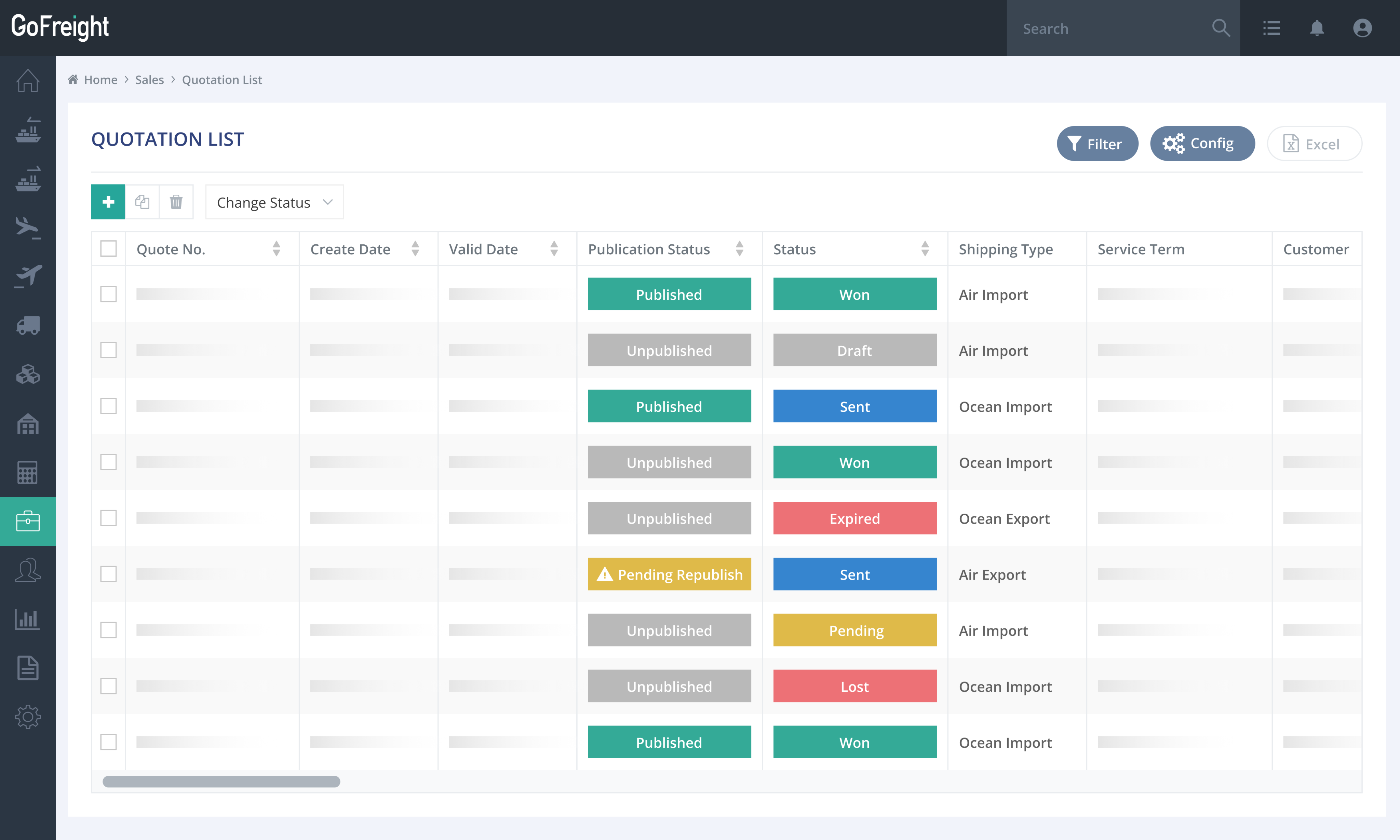This screenshot has height=840, width=1400.
Task: Check the checkbox on the Draft row
Action: [x=108, y=350]
